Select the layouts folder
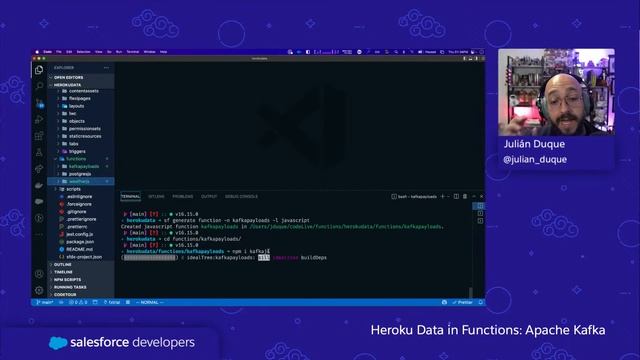640x360 pixels. [x=81, y=106]
